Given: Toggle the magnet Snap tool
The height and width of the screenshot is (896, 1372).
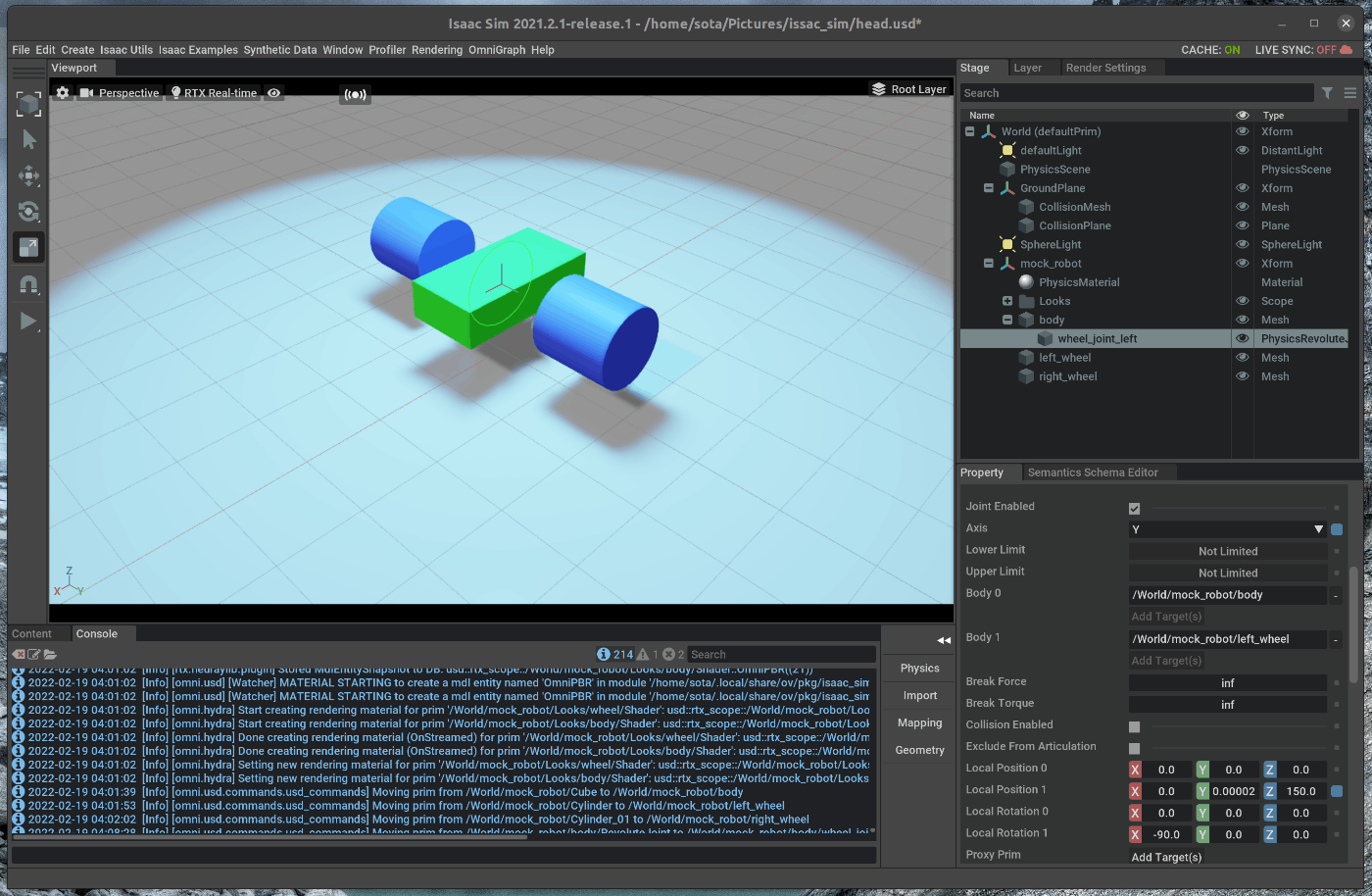Looking at the screenshot, I should pyautogui.click(x=28, y=284).
